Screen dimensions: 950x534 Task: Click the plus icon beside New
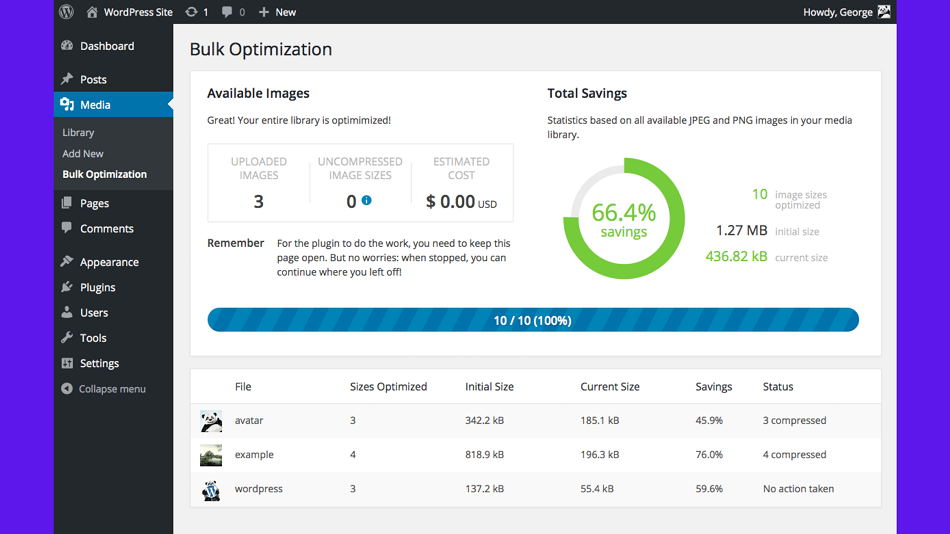click(264, 12)
